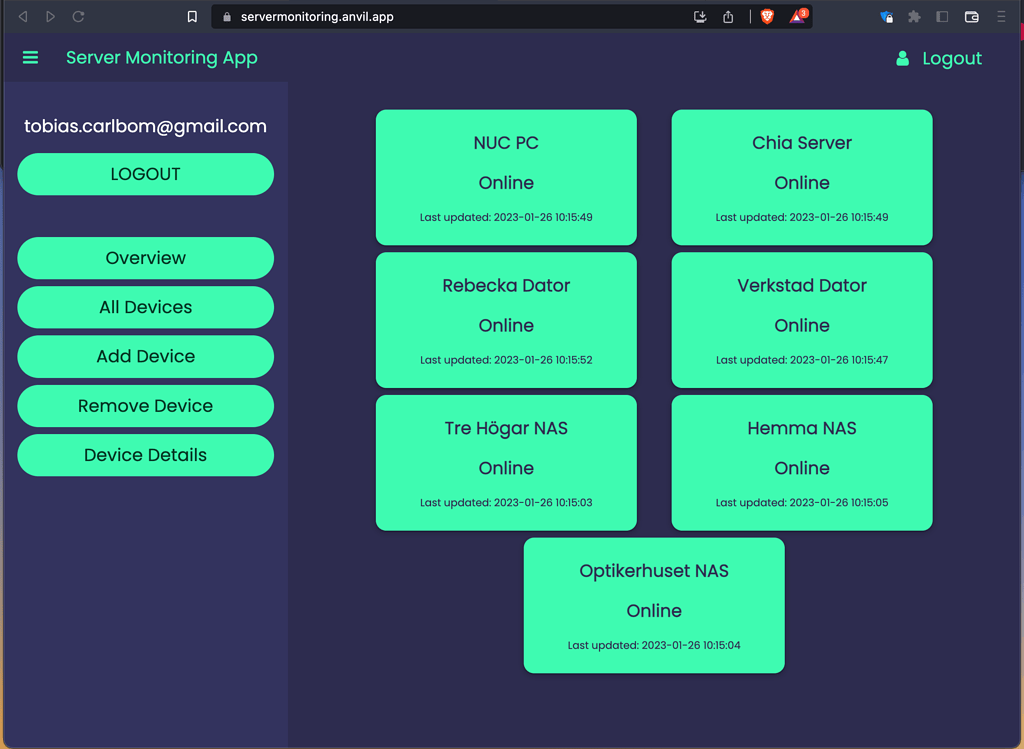
Task: Select Overview in the sidebar
Action: (x=145, y=258)
